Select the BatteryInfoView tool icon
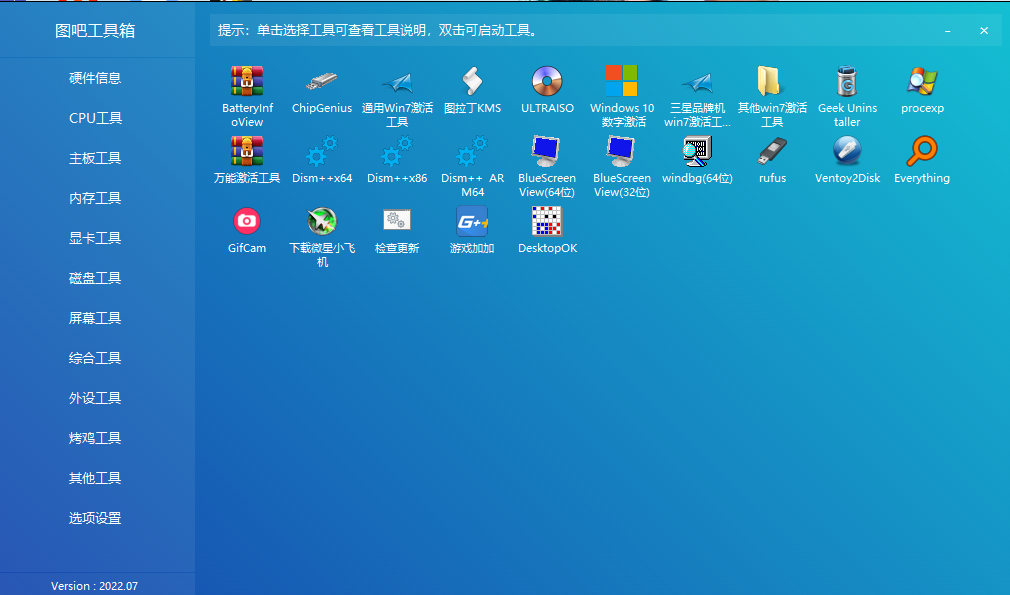Screen dimensions: 1010x595 point(247,81)
